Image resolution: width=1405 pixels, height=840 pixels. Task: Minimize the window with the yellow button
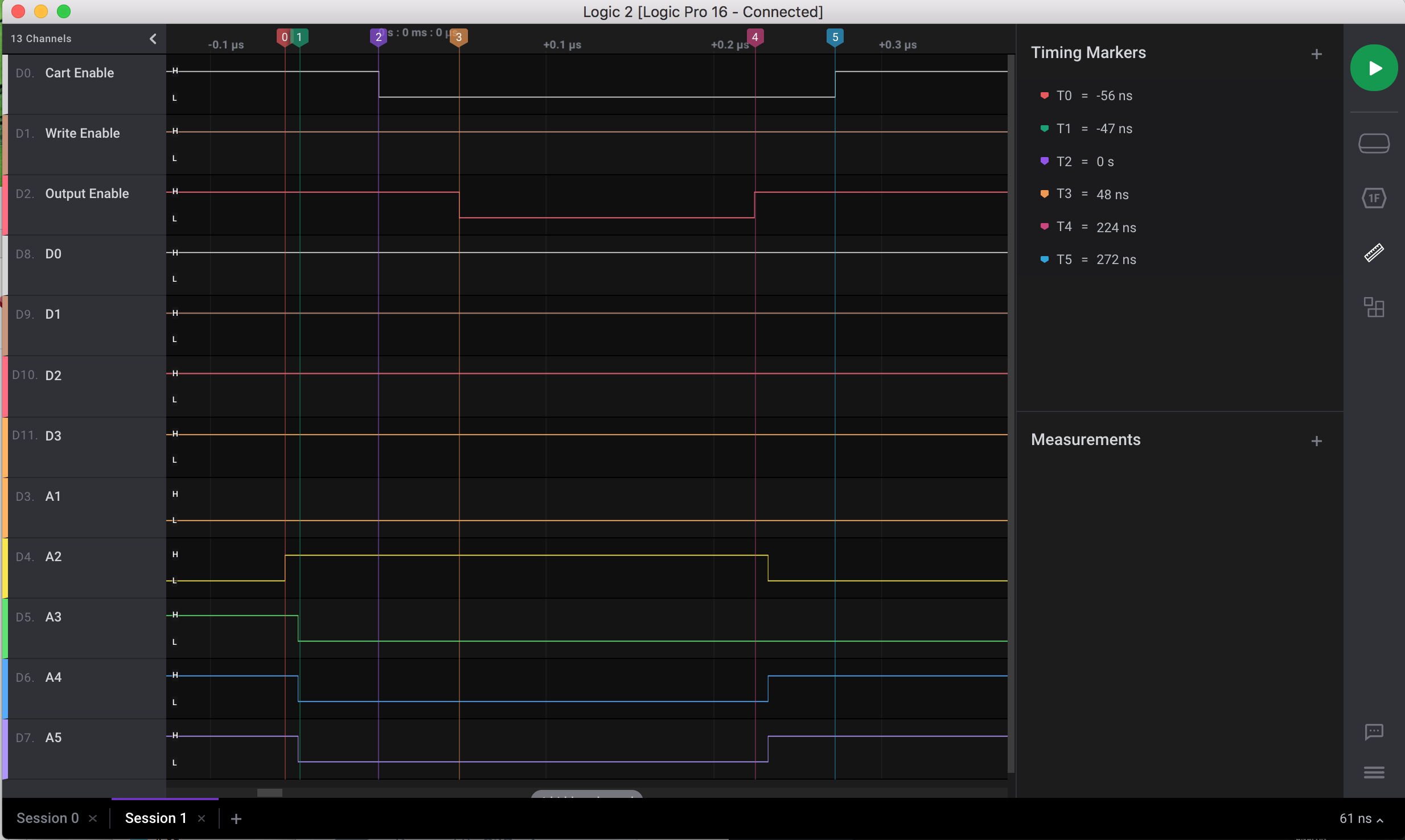41,11
